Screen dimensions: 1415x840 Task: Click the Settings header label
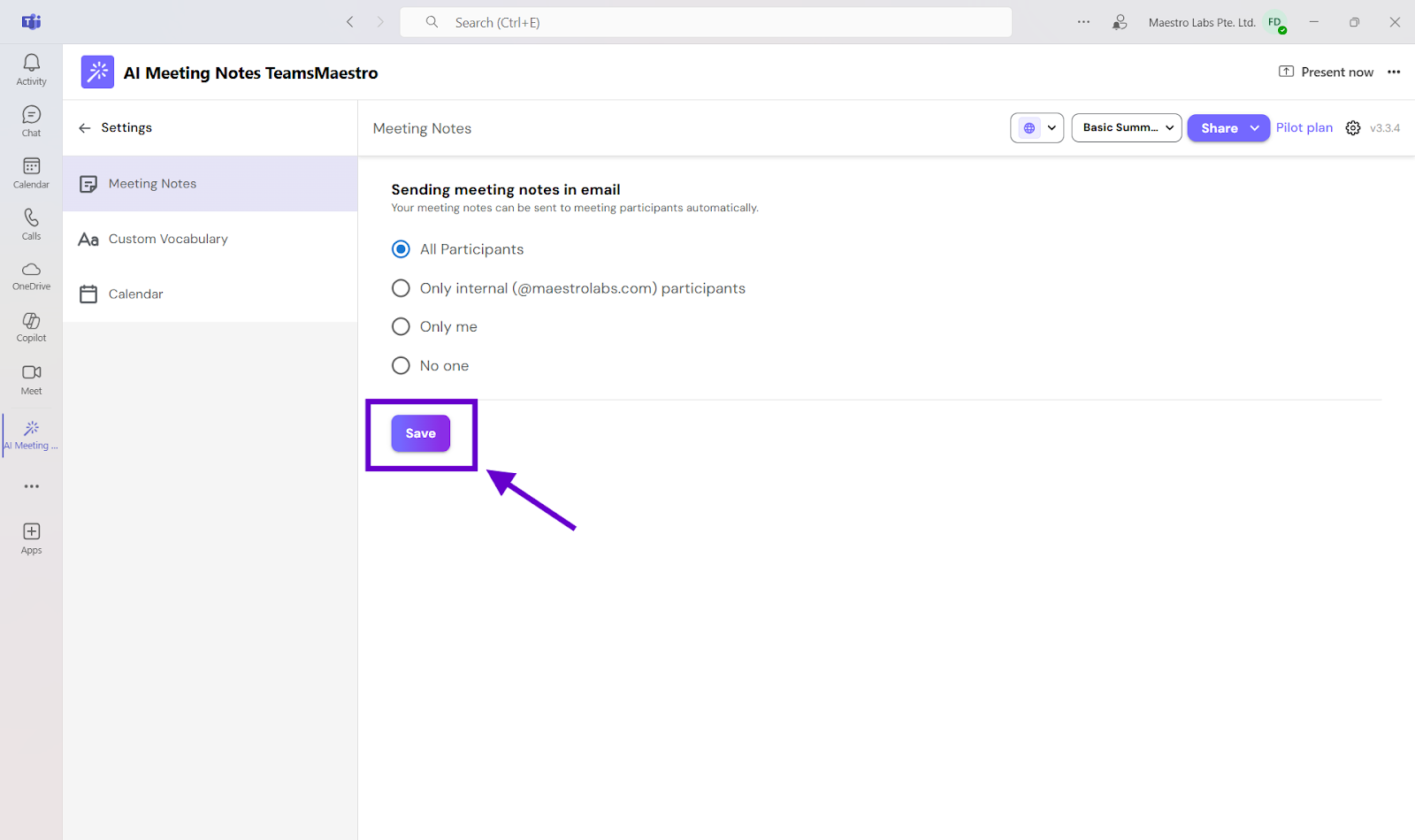[x=126, y=128]
